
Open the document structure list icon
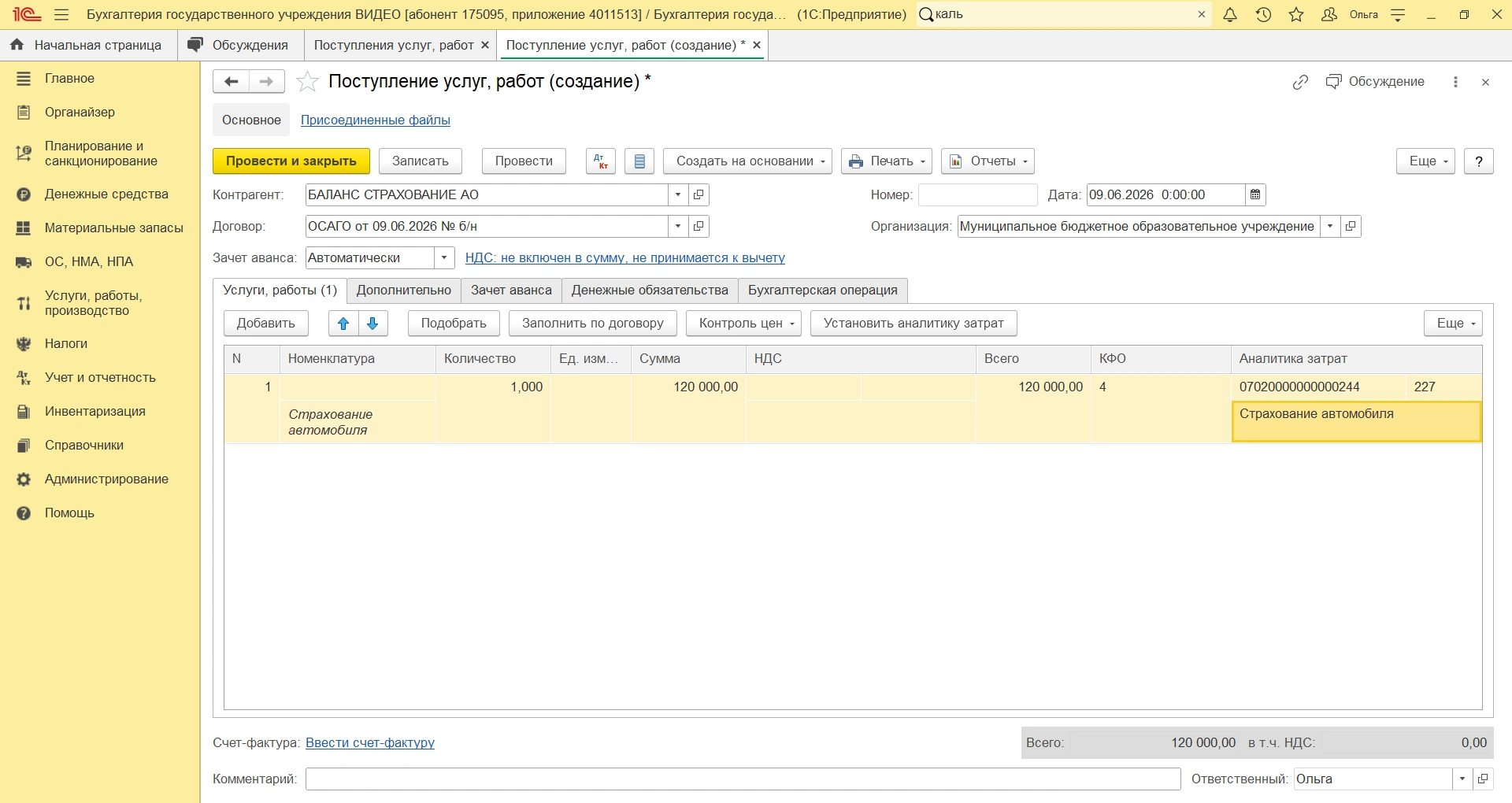click(x=639, y=161)
